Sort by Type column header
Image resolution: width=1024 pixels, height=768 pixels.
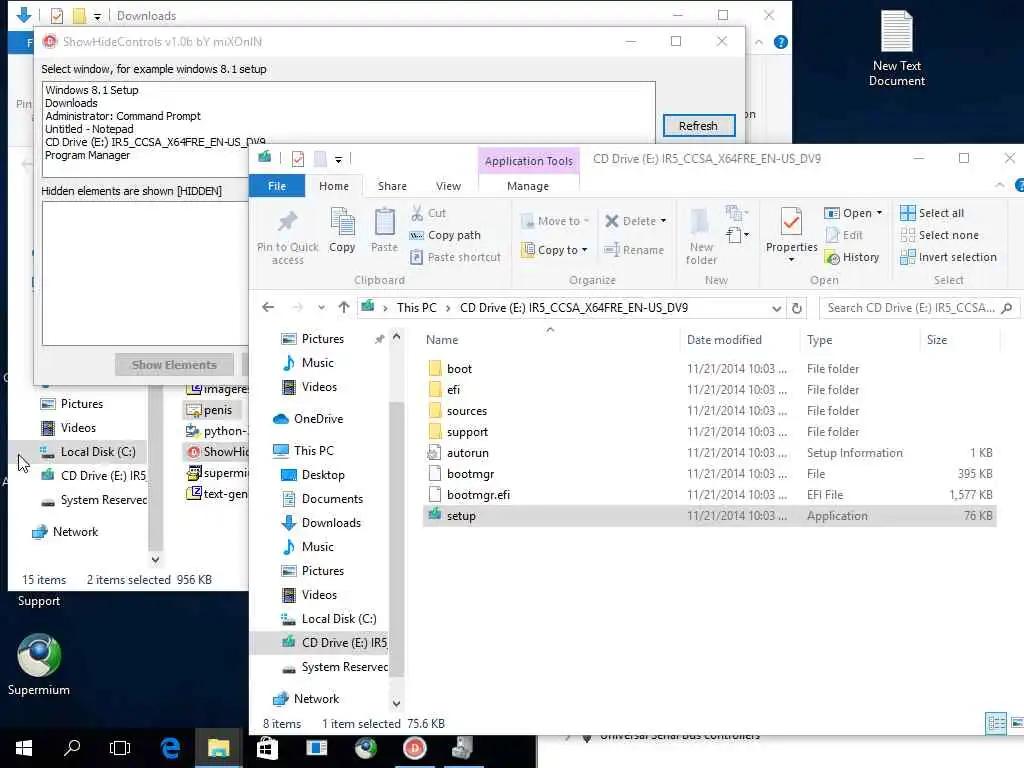pyautogui.click(x=819, y=340)
